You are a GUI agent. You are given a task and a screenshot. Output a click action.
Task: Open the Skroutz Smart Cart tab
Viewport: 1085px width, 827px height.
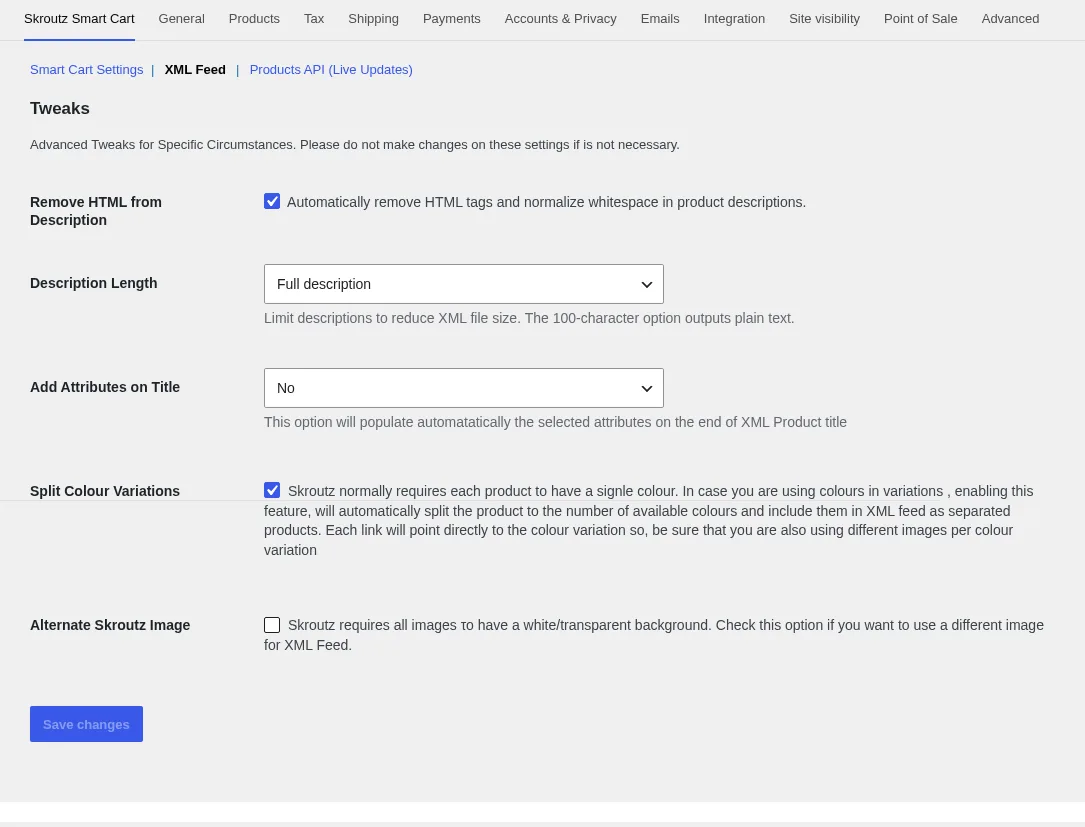[79, 19]
